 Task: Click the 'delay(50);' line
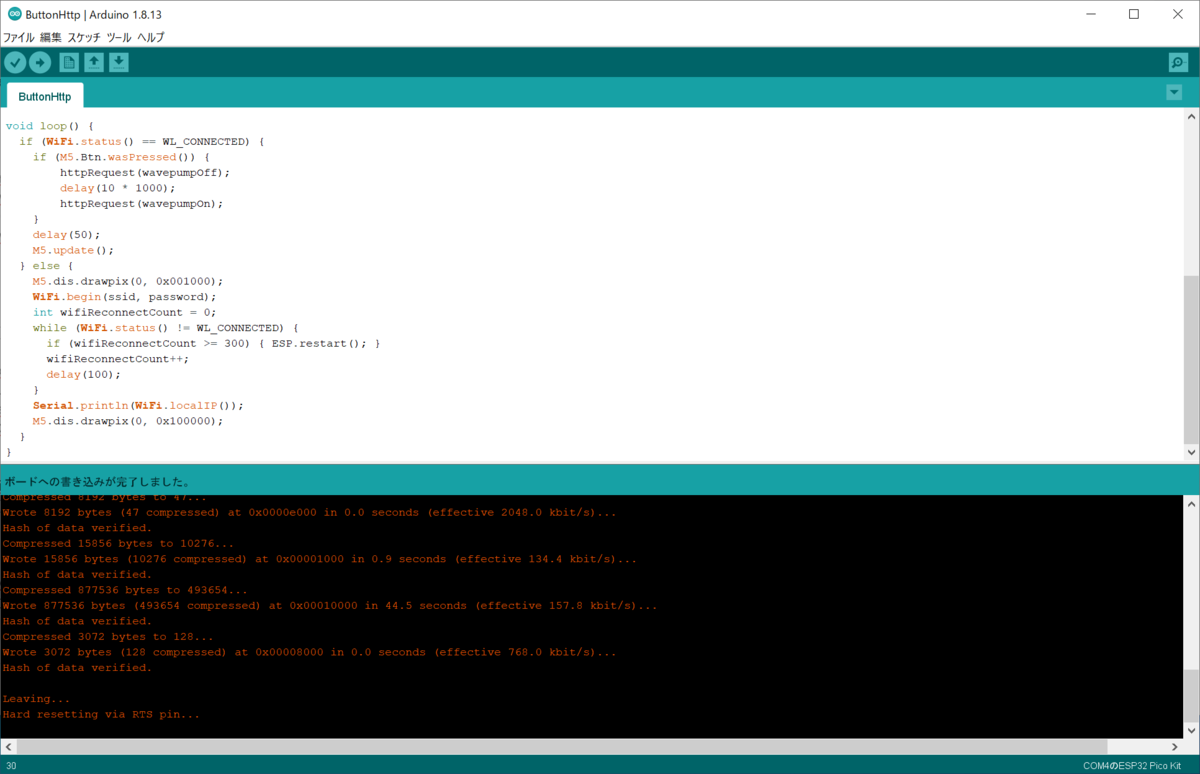[66, 234]
